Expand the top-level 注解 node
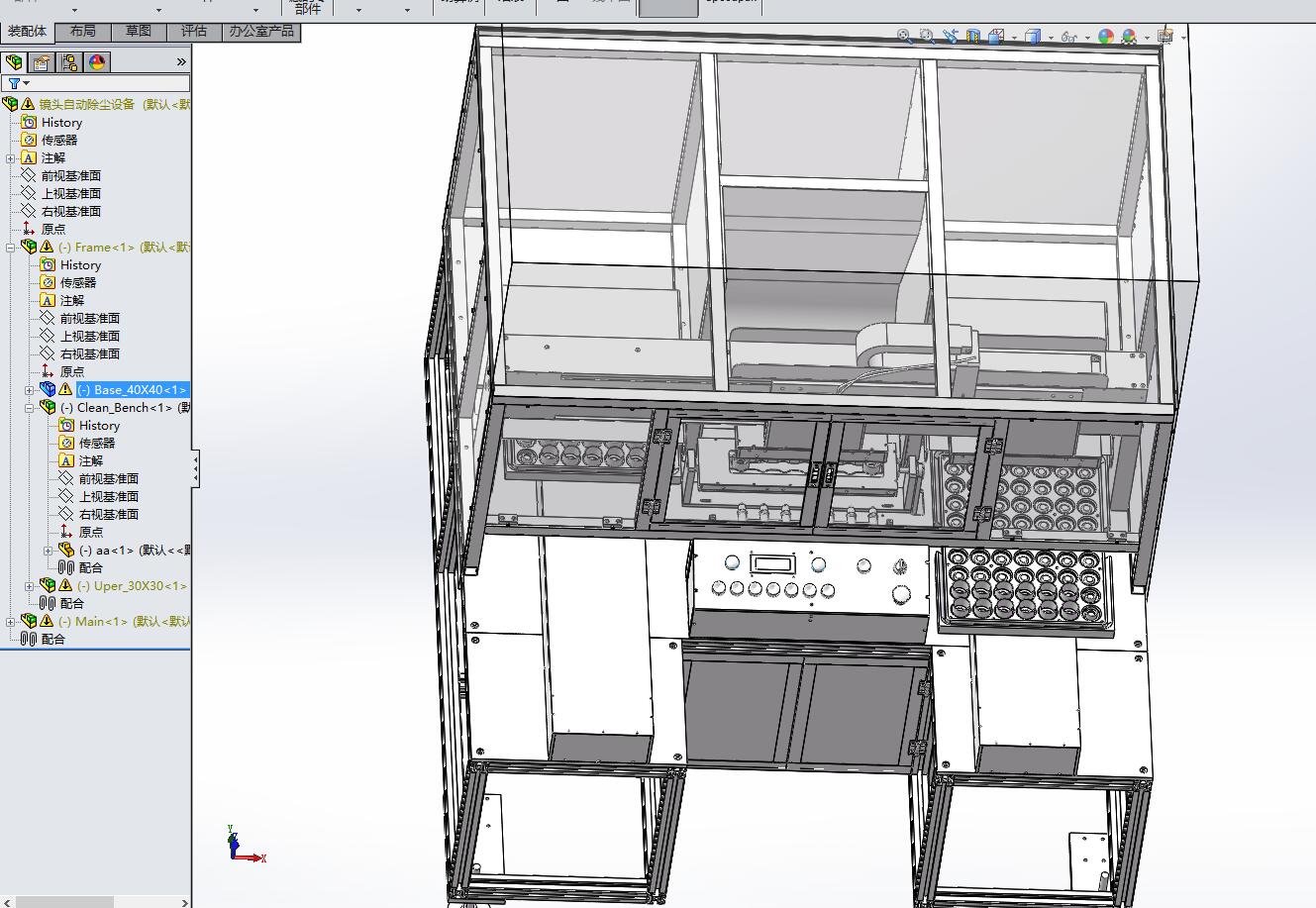 click(10, 158)
